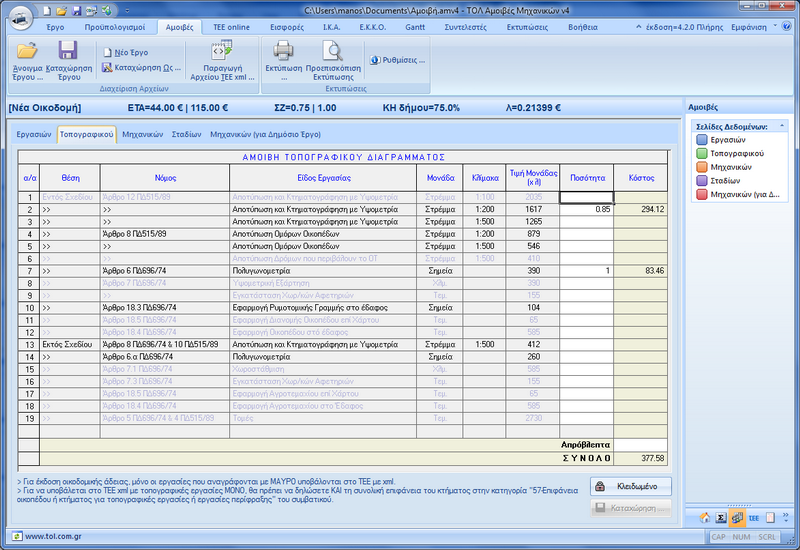The width and height of the screenshot is (800, 550).
Task: Click the Sigma sum icon in bottom panel
Action: point(720,517)
